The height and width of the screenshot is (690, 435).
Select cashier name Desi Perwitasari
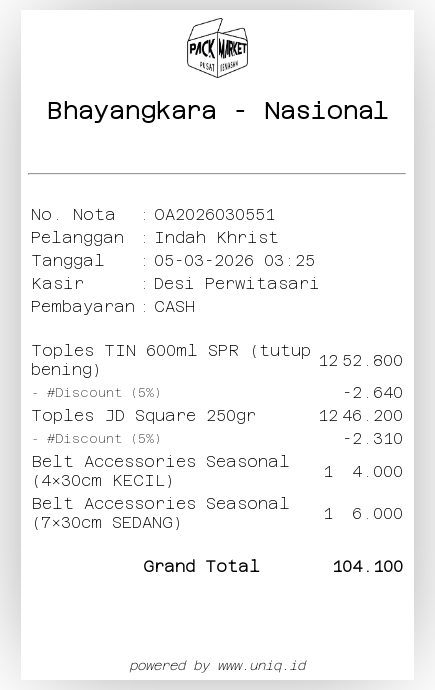[x=236, y=283]
